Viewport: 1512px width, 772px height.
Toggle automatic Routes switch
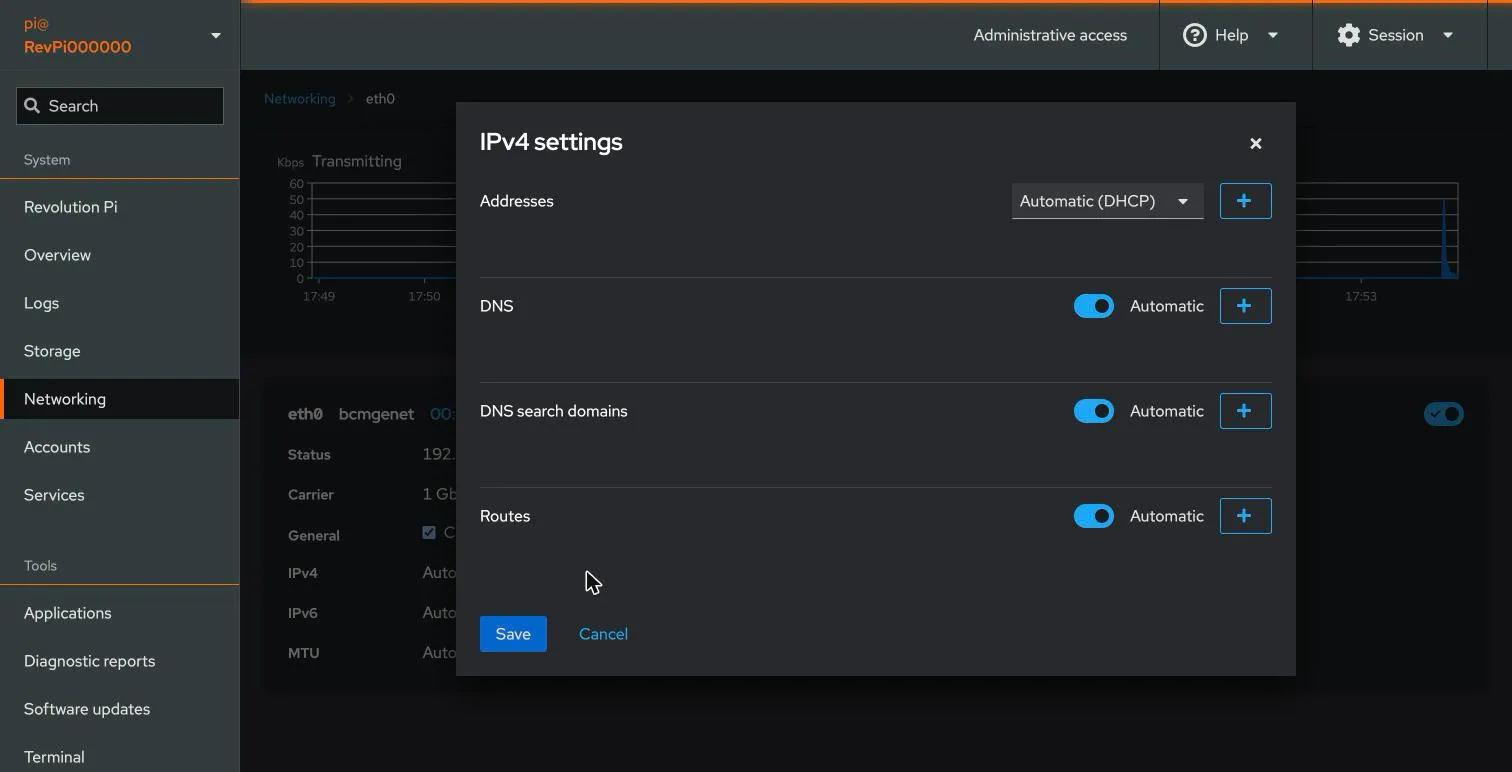pyautogui.click(x=1093, y=516)
